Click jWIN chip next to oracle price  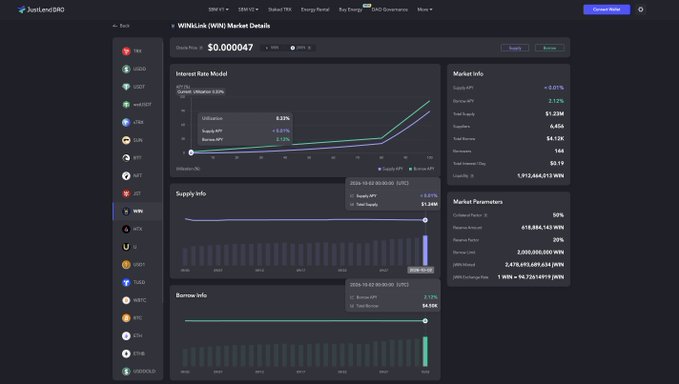pos(301,48)
